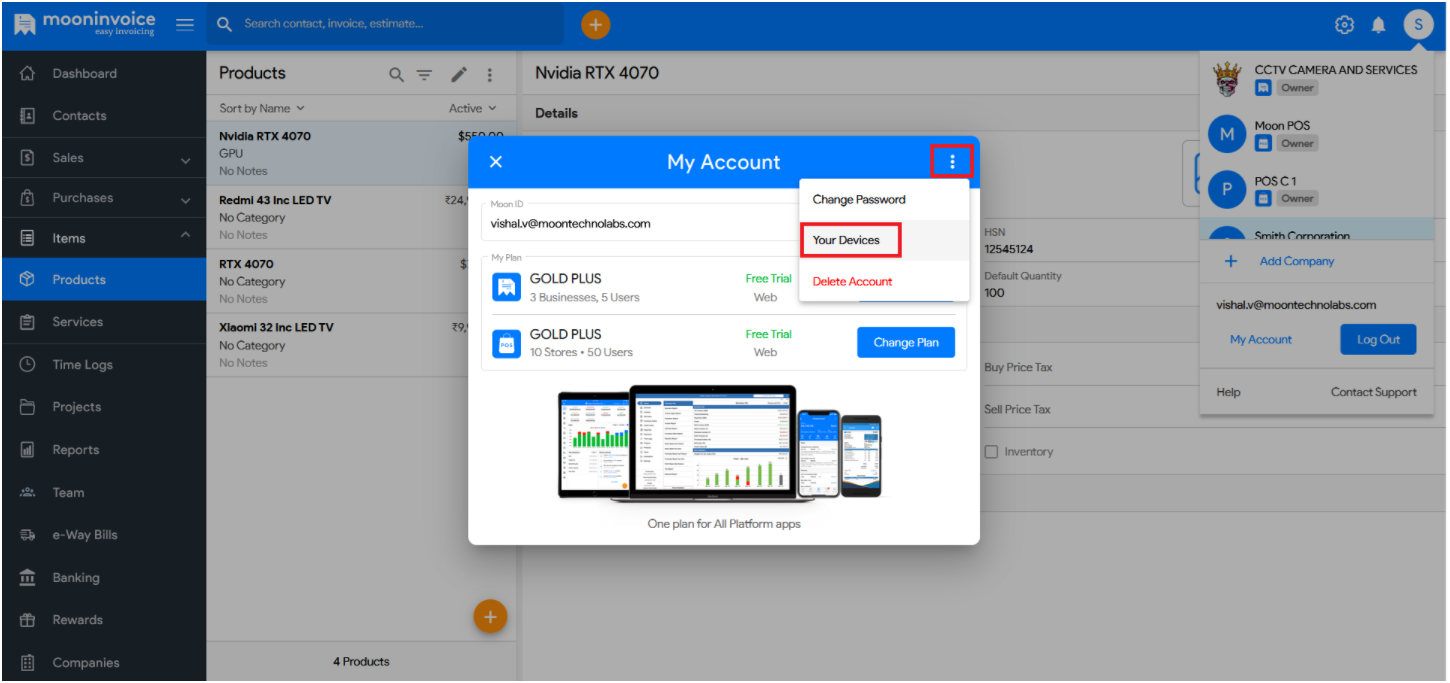The width and height of the screenshot is (1450, 683).
Task: Select Change Password menu item
Action: point(884,199)
